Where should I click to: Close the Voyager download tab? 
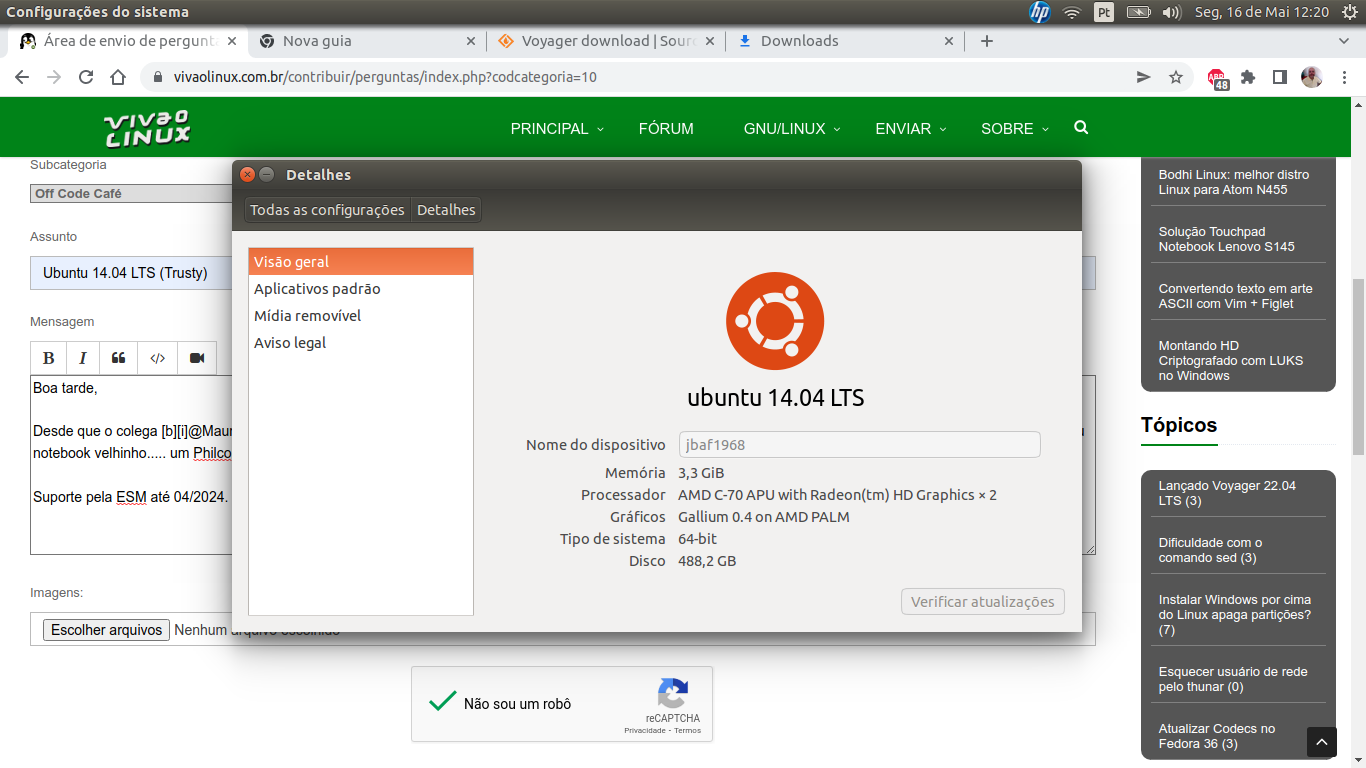710,41
